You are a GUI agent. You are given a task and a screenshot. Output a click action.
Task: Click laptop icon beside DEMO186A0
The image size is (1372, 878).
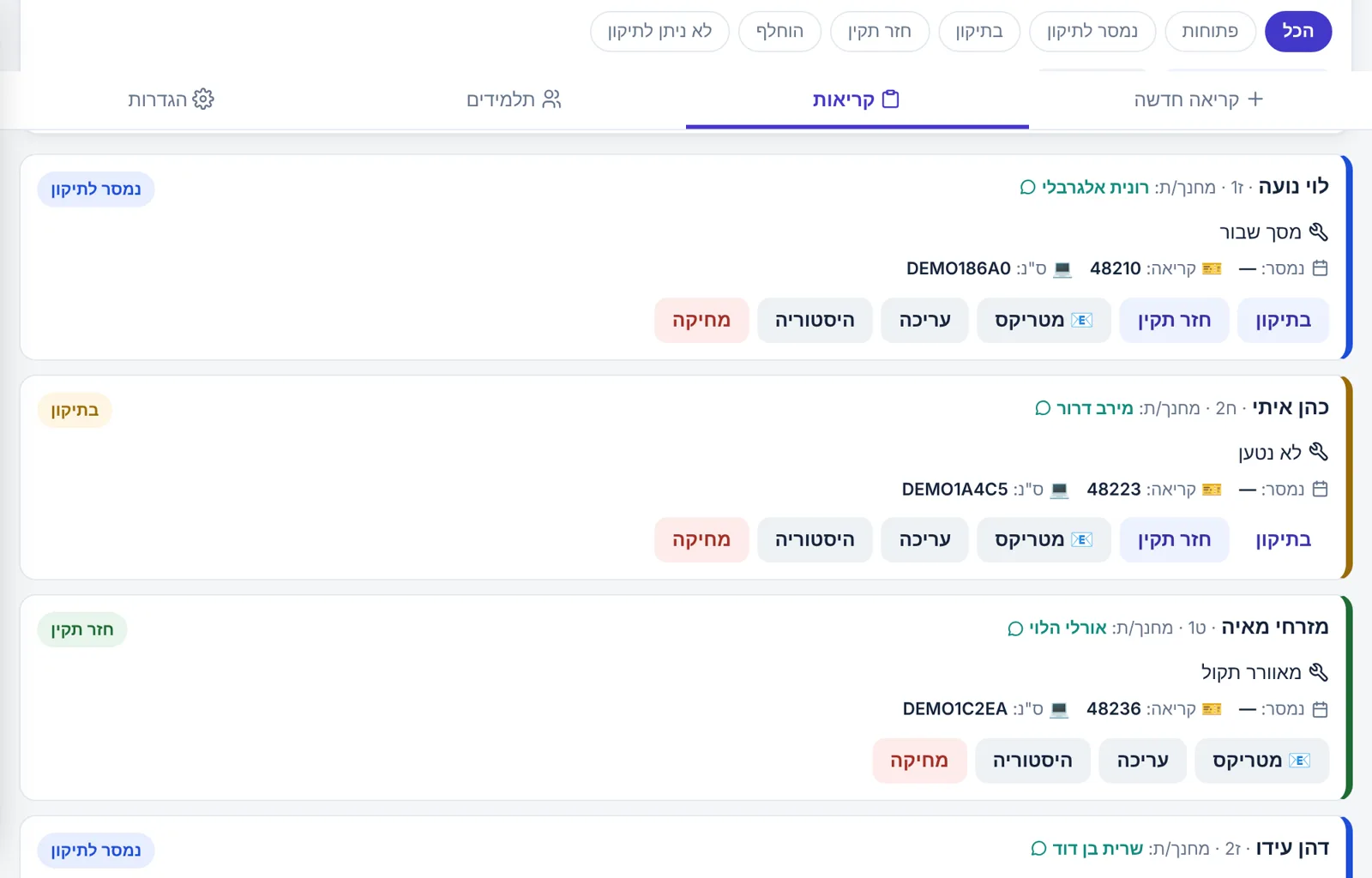click(1062, 269)
